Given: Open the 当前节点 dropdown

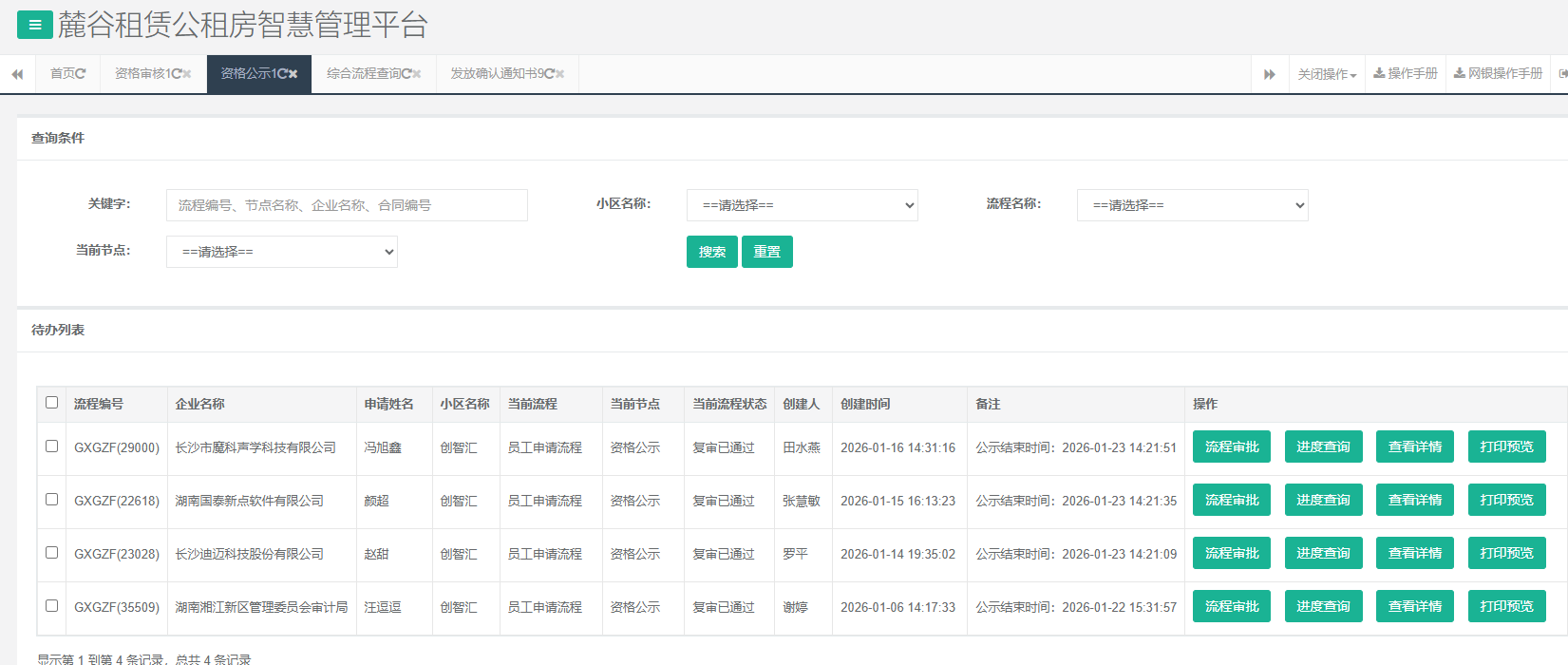Looking at the screenshot, I should pyautogui.click(x=282, y=252).
